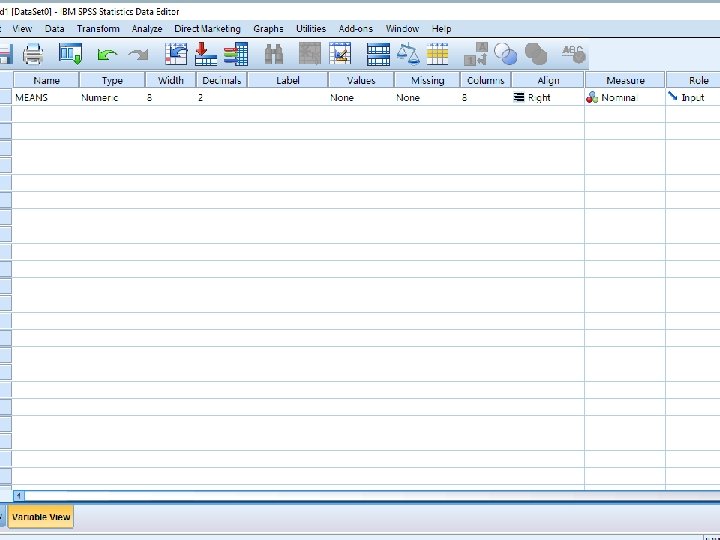Click the Find binoculars icon

coord(274,54)
